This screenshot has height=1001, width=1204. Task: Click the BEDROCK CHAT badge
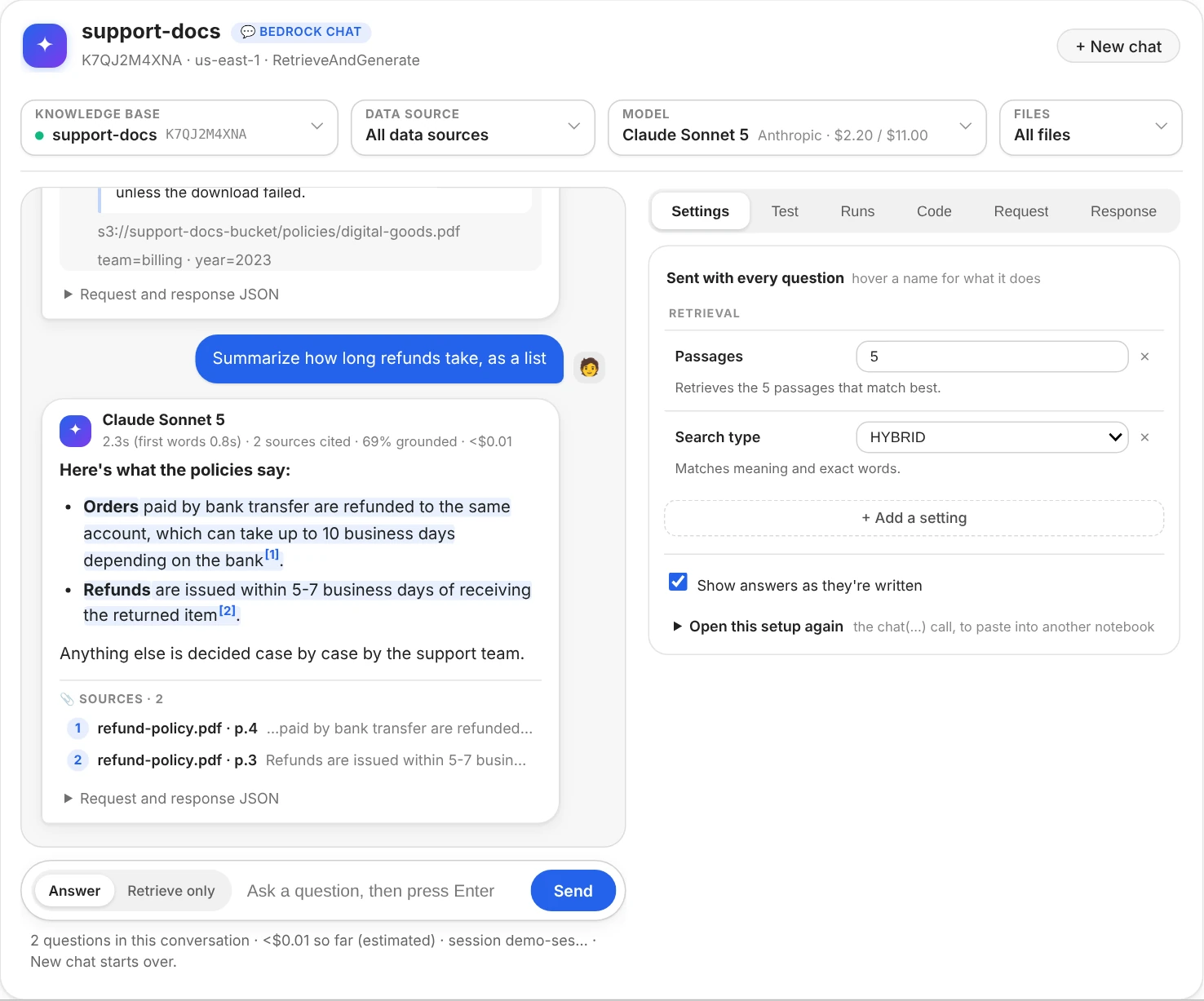click(x=301, y=32)
